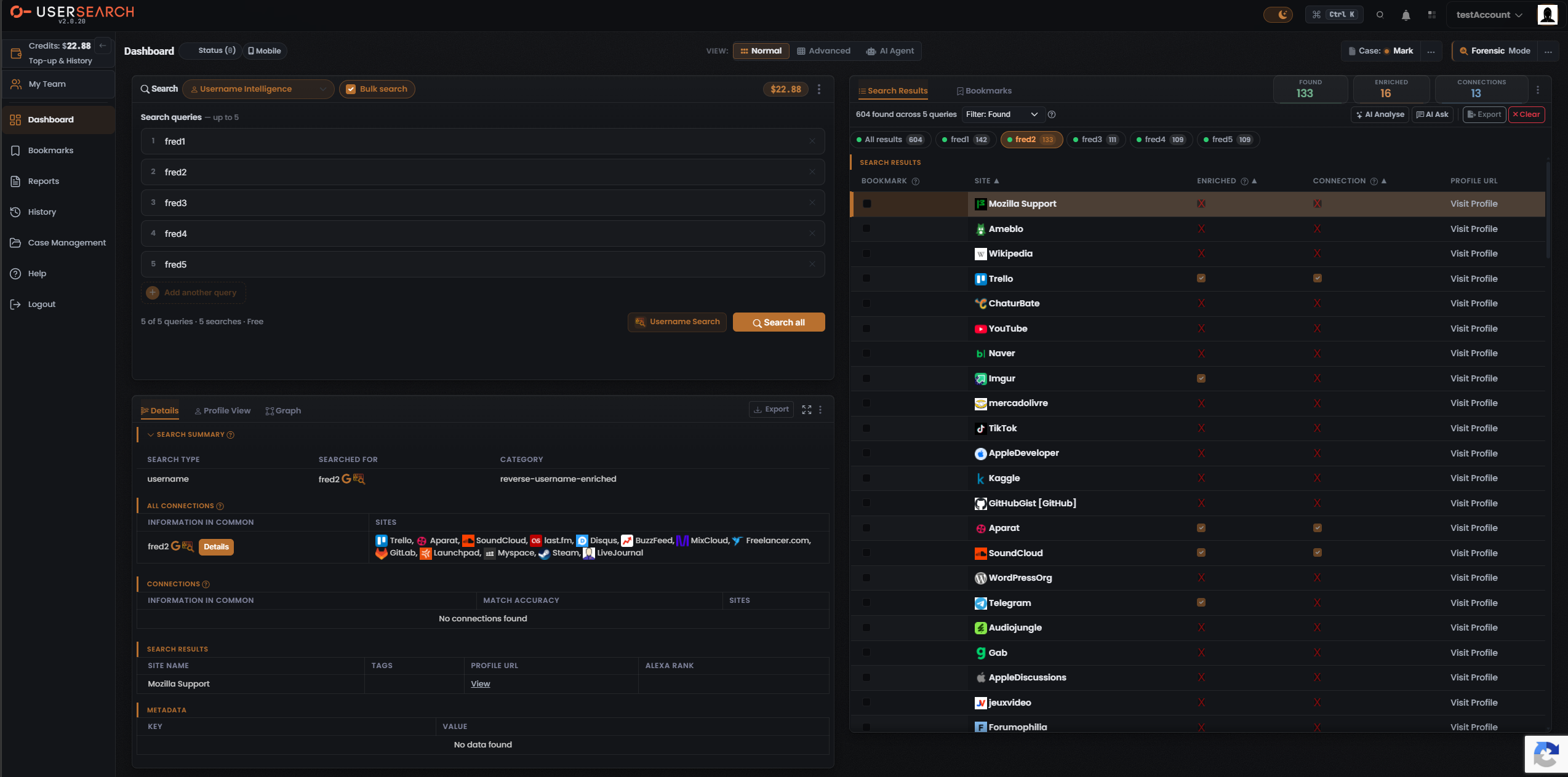1568x777 pixels.
Task: Check the bookmark box for TikTok
Action: 867,428
